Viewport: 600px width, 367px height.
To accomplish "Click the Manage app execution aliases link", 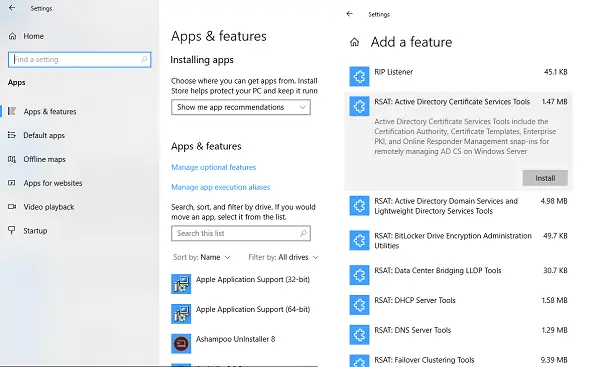I will click(220, 187).
